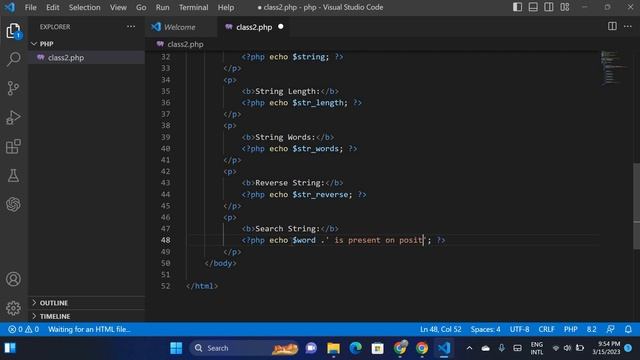Image resolution: width=640 pixels, height=360 pixels.
Task: Open the Accounts menu icon
Action: 13,279
